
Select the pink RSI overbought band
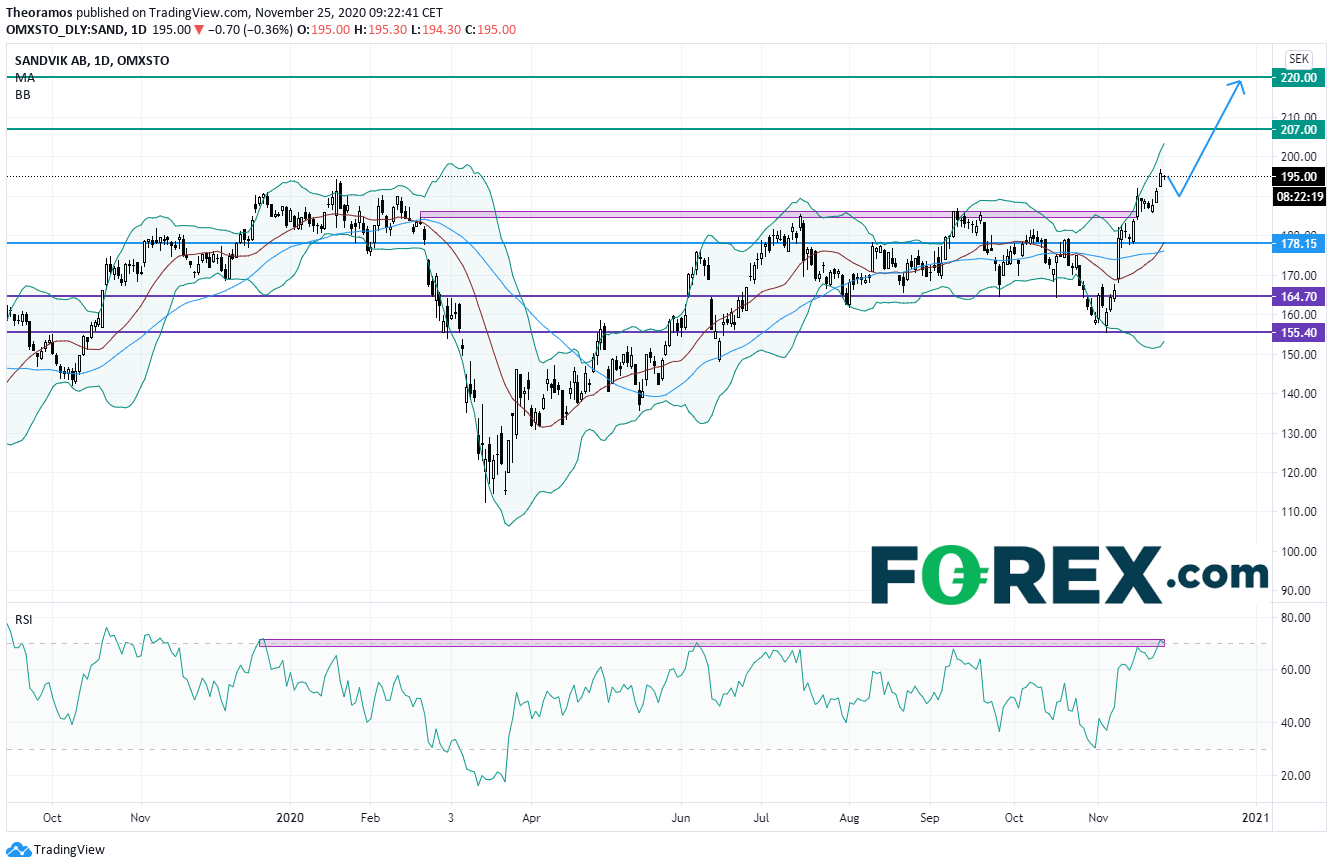(x=700, y=643)
